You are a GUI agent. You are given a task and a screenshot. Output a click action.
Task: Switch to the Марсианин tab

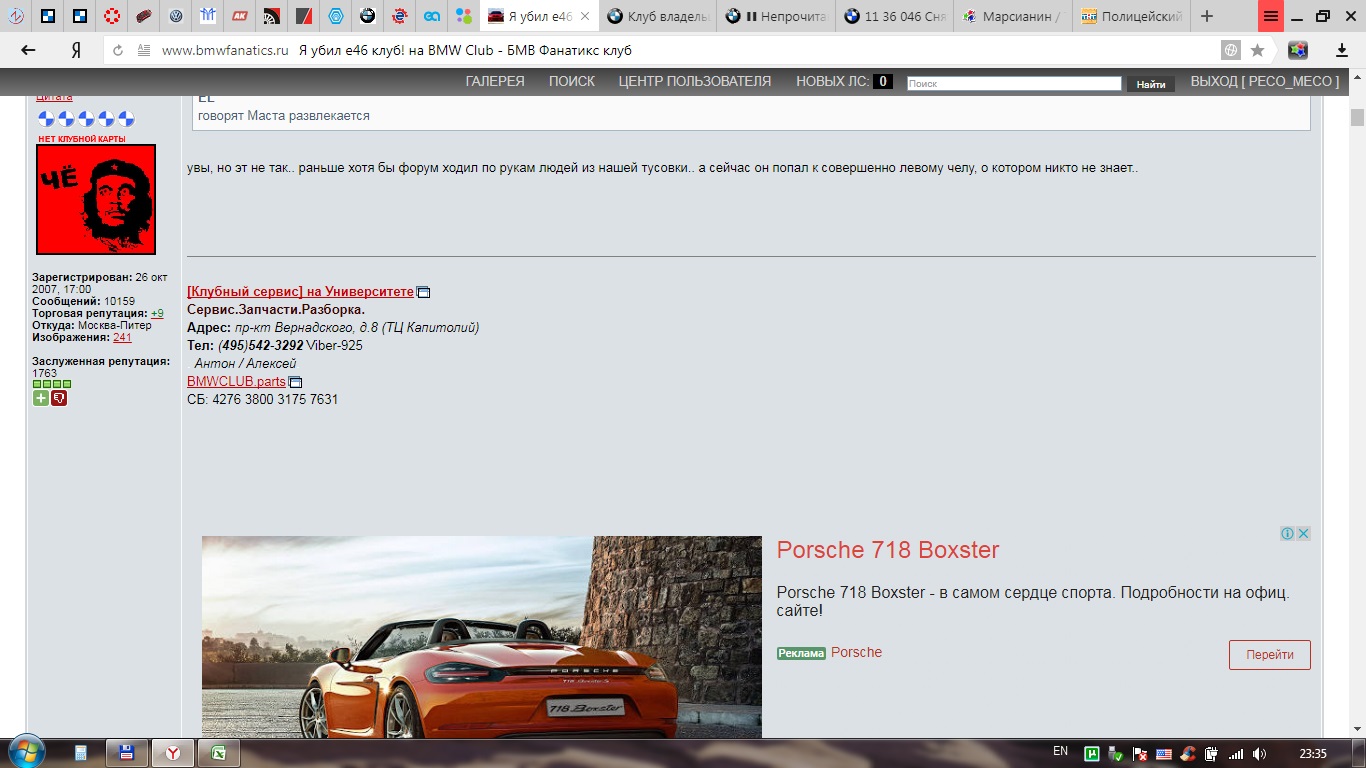pyautogui.click(x=1012, y=16)
